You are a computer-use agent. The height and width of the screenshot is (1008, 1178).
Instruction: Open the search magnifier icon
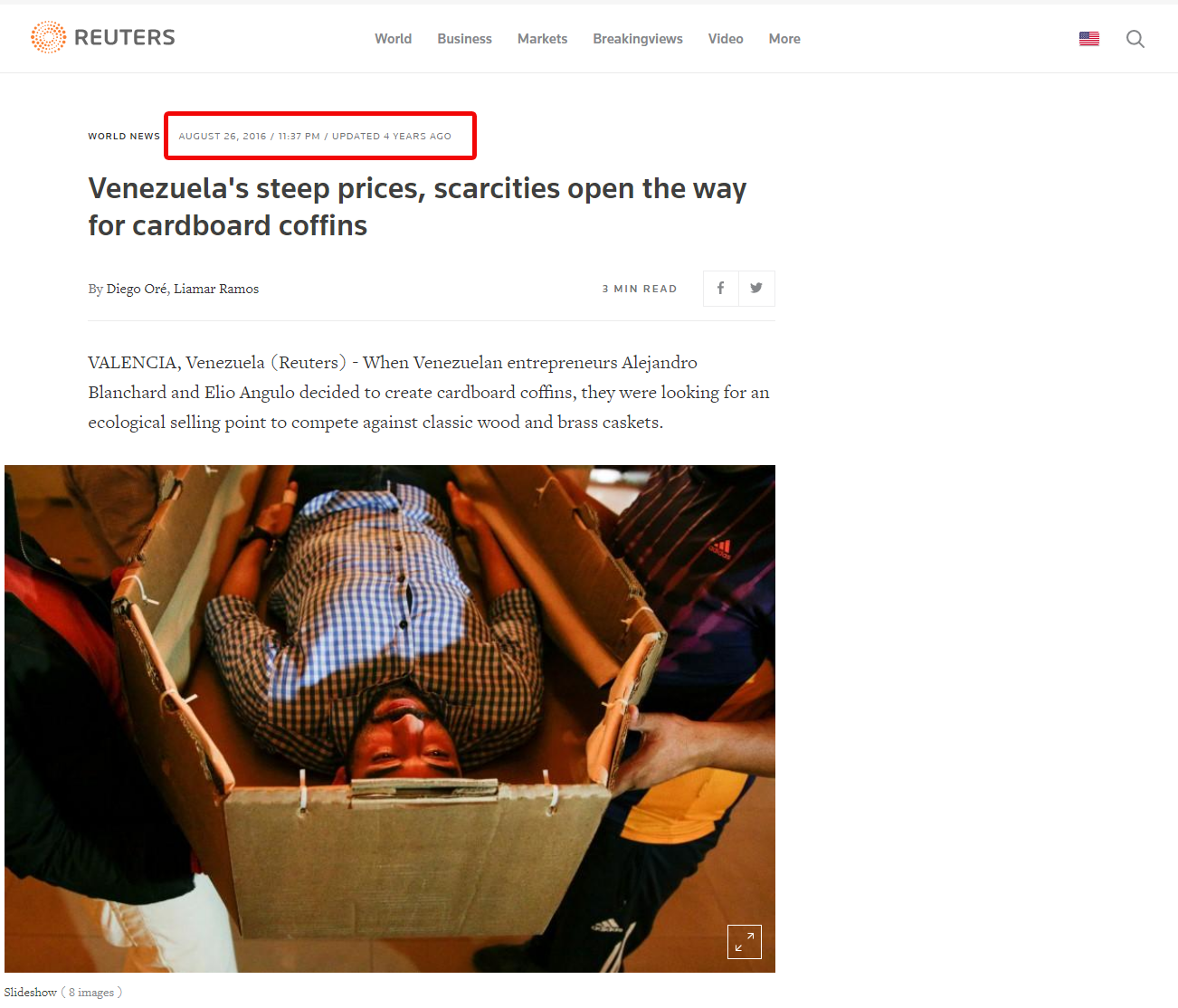[x=1135, y=39]
